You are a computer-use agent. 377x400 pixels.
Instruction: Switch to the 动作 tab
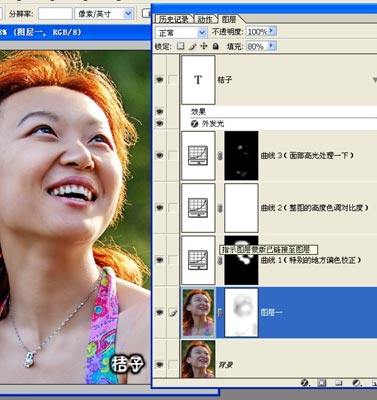coord(204,19)
